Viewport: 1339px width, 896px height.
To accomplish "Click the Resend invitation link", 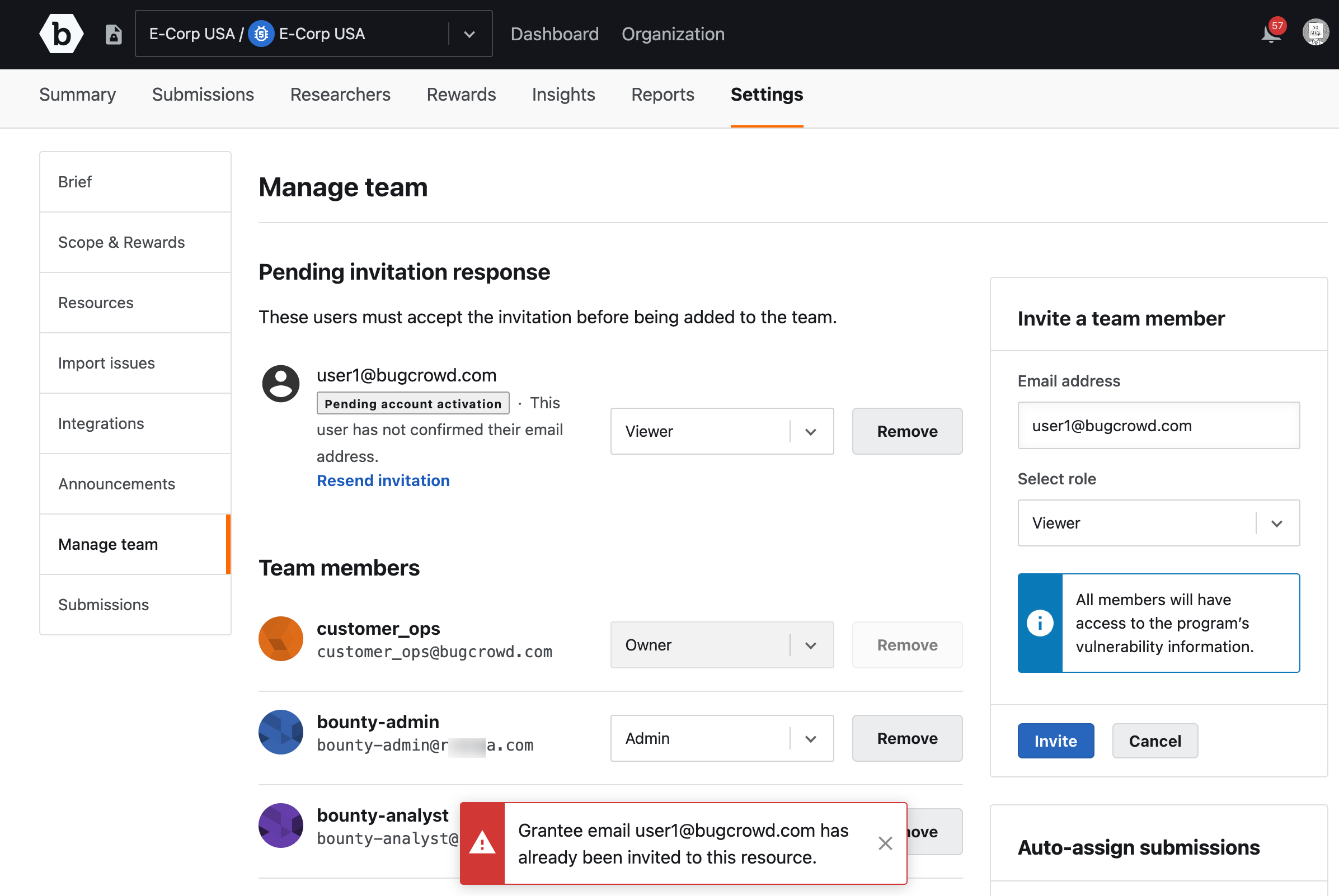I will (x=383, y=480).
